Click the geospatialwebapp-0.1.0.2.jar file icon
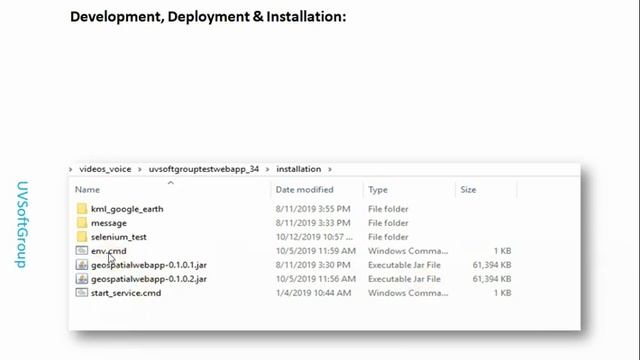The height and width of the screenshot is (360, 640). click(82, 279)
